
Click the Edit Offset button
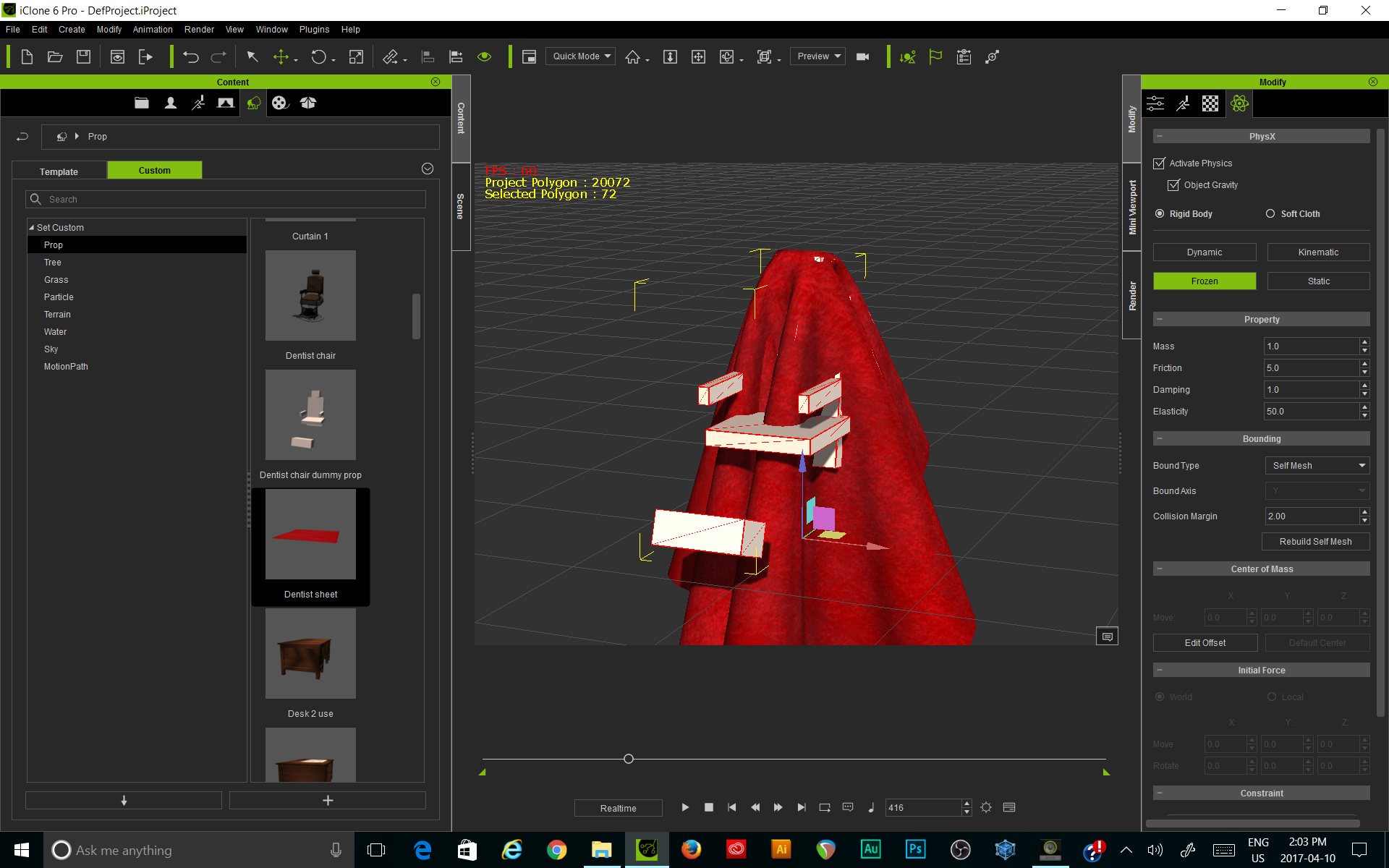(x=1205, y=643)
